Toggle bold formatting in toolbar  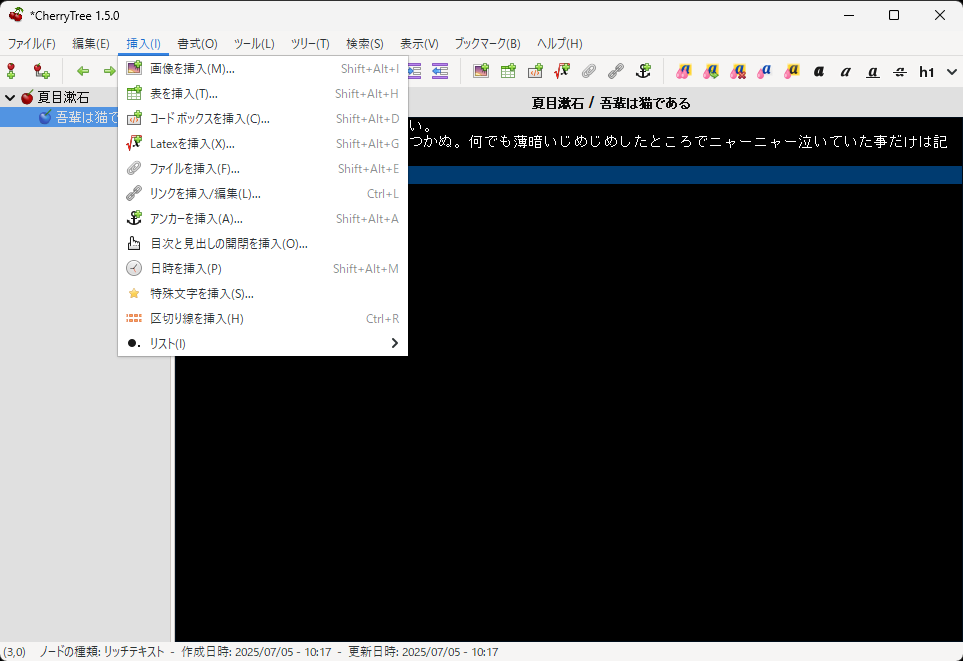click(819, 71)
